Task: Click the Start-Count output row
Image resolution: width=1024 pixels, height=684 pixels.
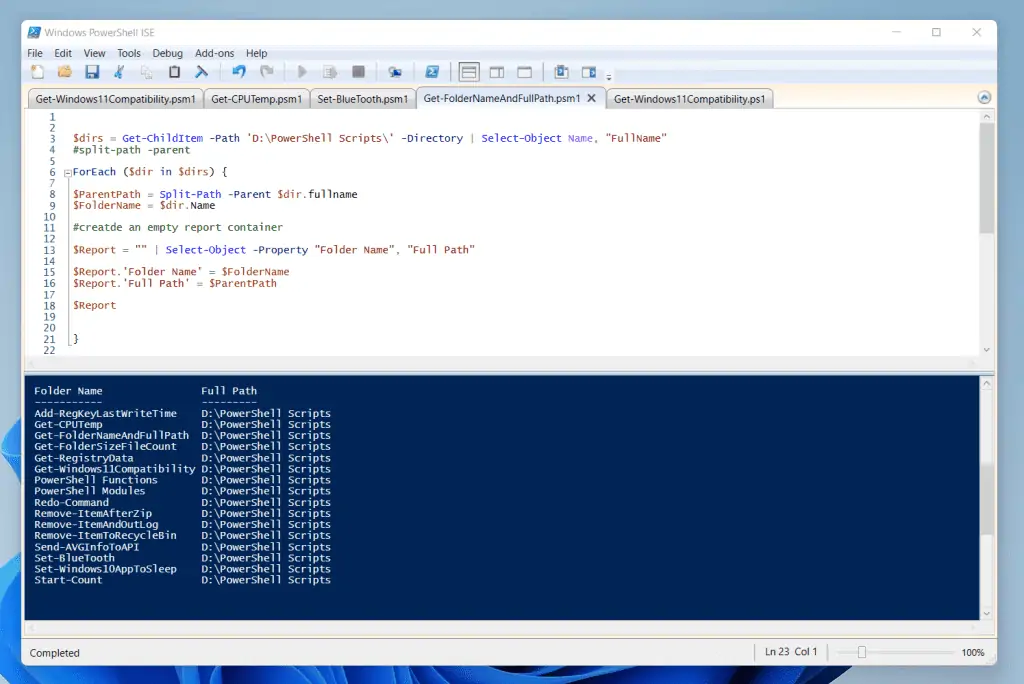Action: coord(182,580)
